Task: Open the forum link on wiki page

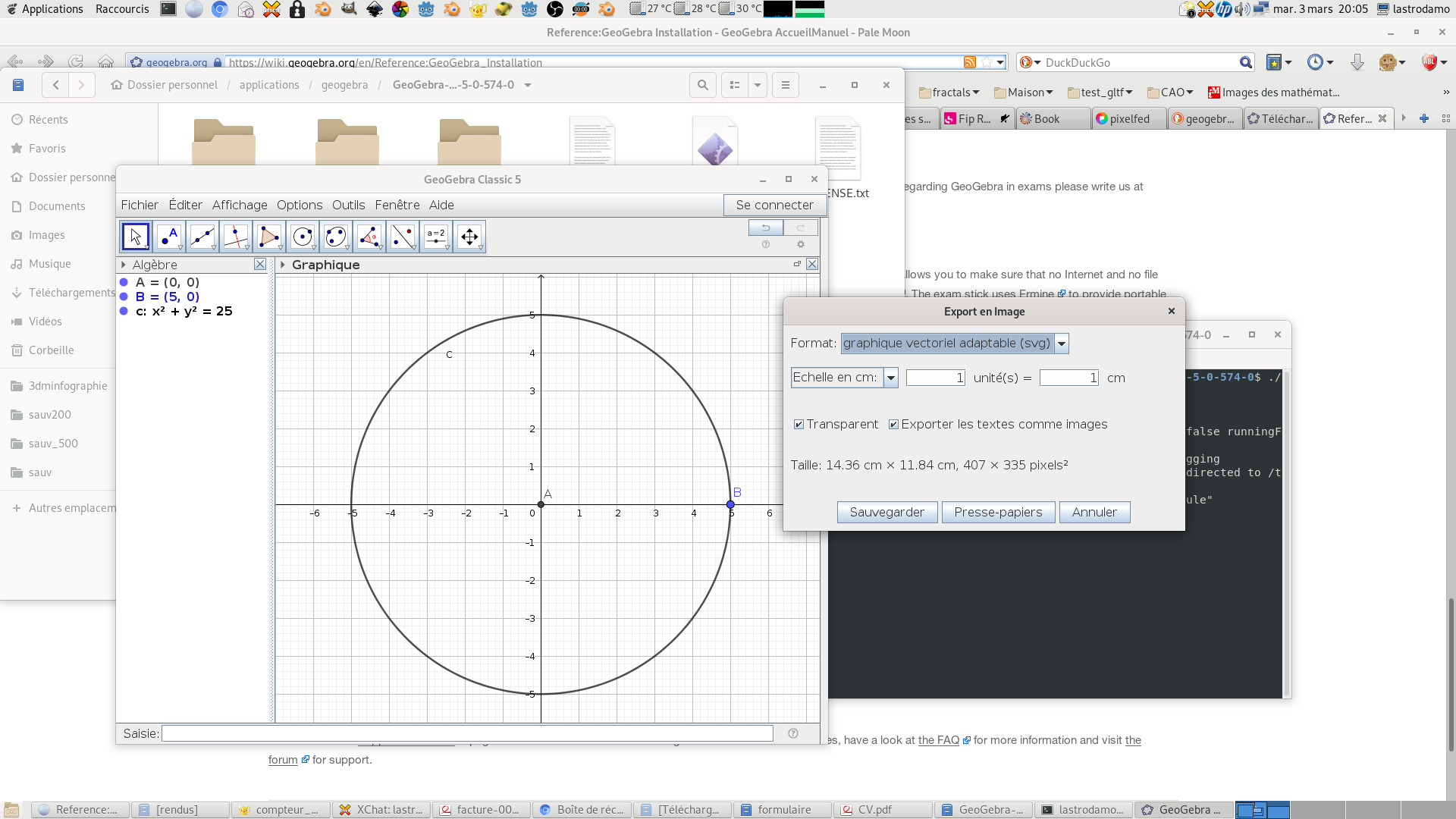Action: pos(283,760)
